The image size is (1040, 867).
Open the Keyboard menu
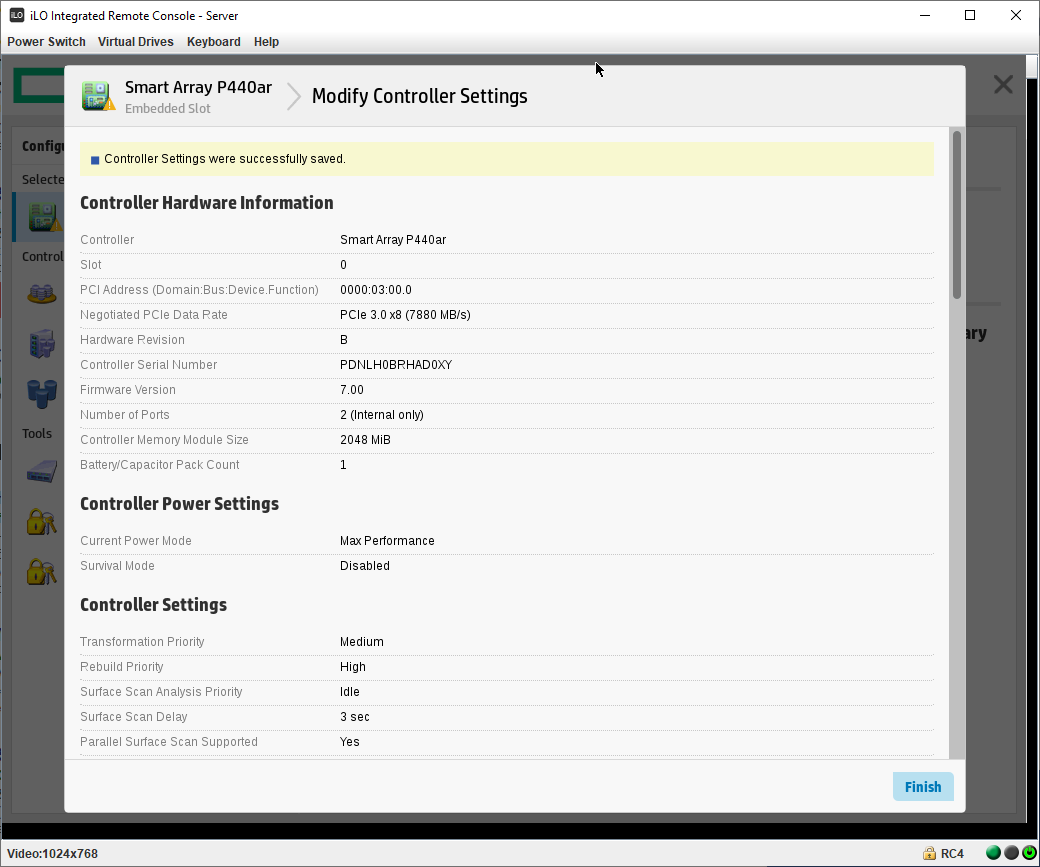pyautogui.click(x=214, y=42)
